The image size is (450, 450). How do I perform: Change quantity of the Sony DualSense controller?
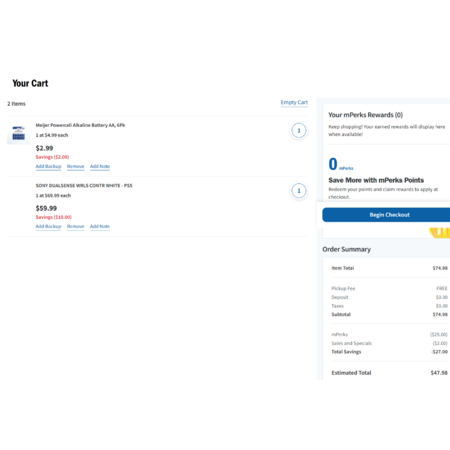point(299,191)
